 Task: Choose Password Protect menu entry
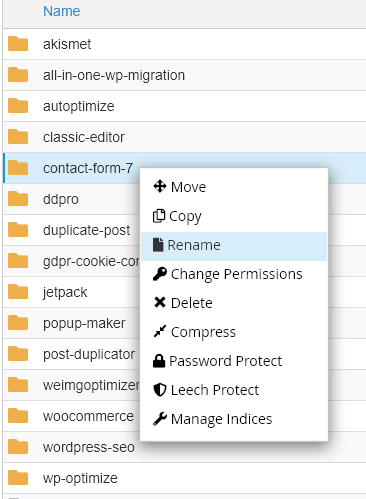click(x=234, y=361)
